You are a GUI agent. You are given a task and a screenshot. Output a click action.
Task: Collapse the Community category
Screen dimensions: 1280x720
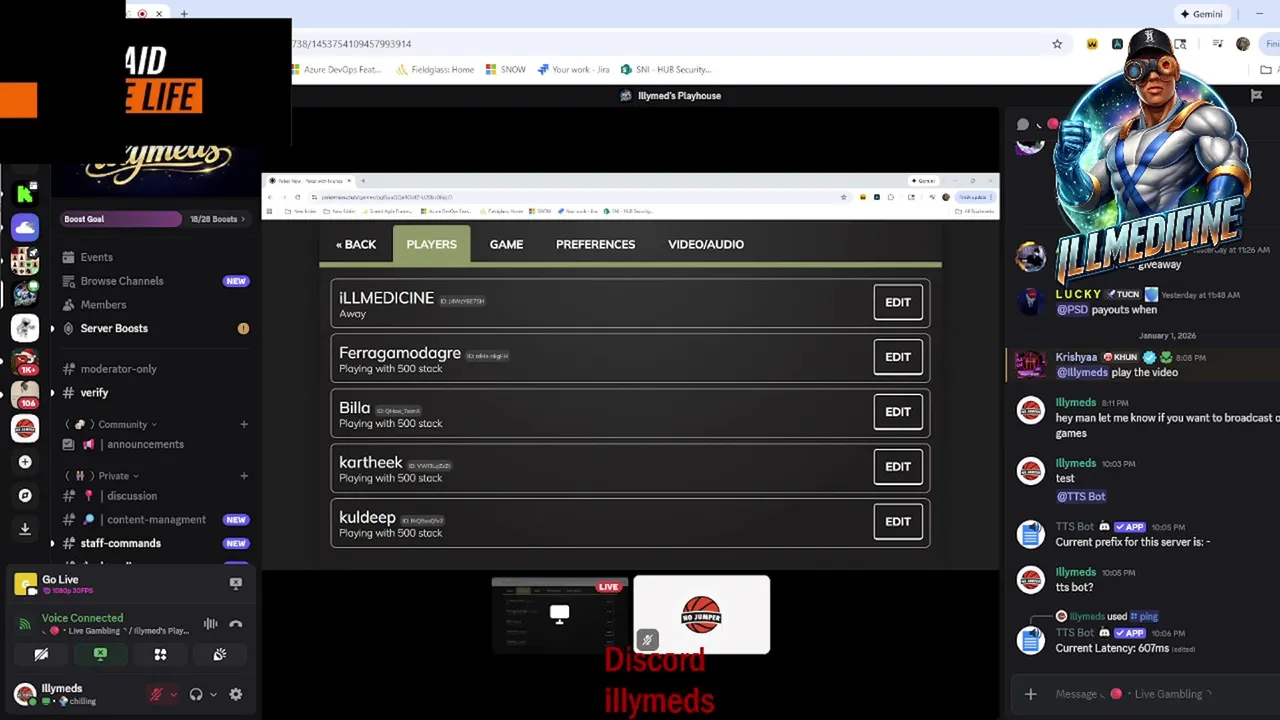tap(122, 424)
